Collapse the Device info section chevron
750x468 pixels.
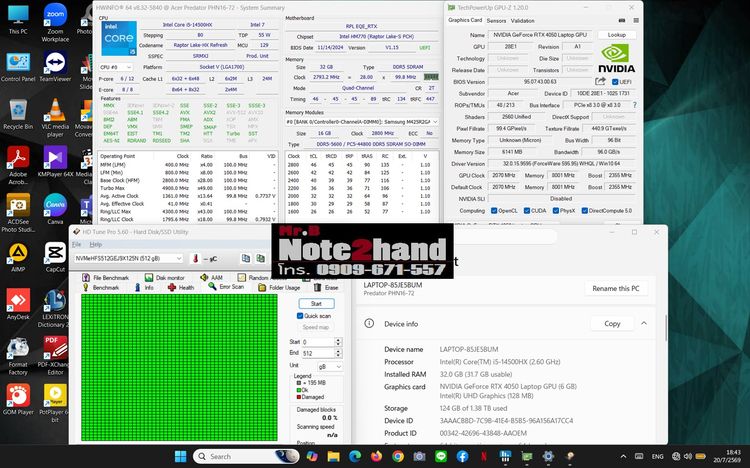click(x=644, y=323)
